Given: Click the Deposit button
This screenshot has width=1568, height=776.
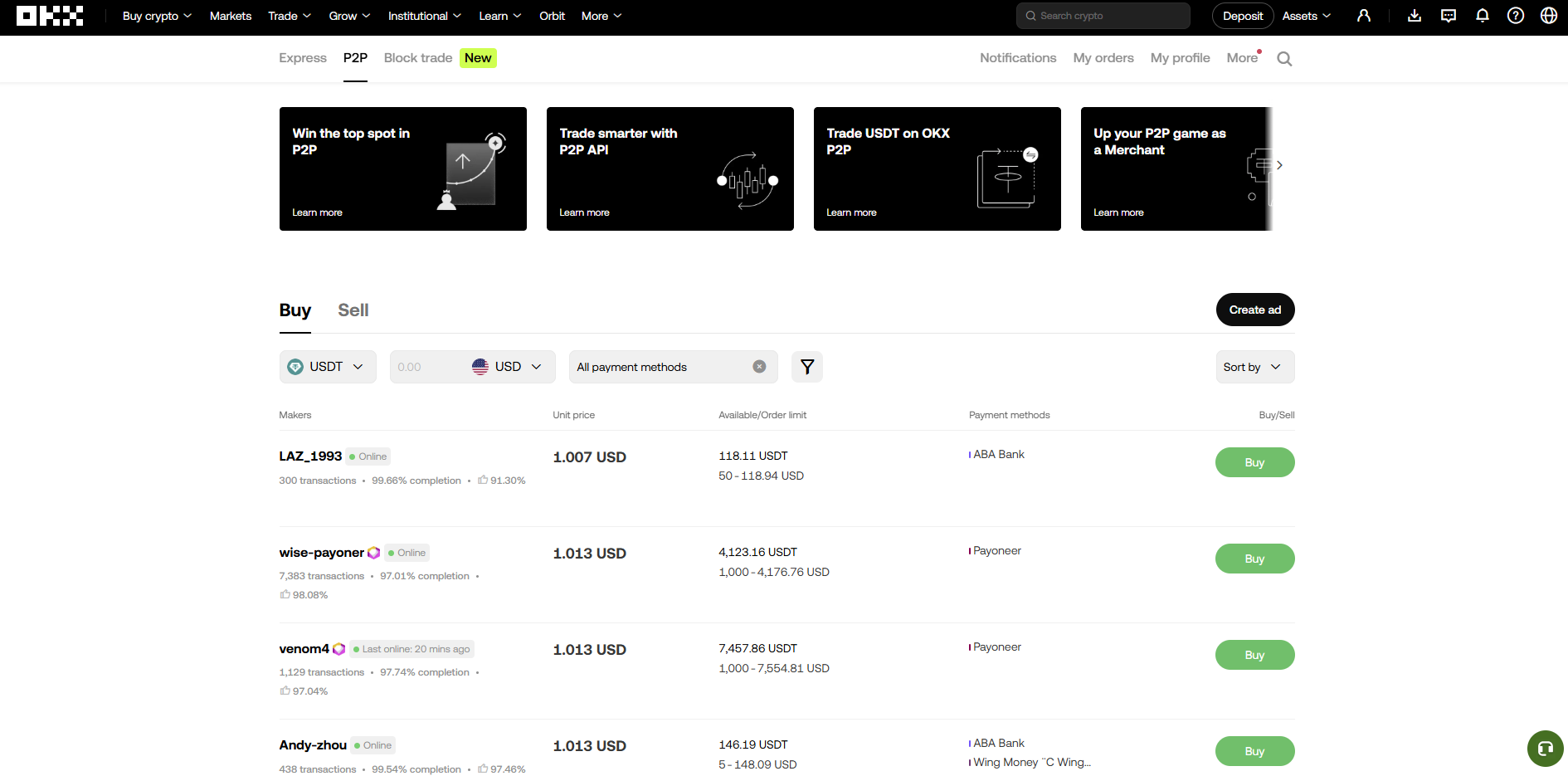Looking at the screenshot, I should 1243,16.
